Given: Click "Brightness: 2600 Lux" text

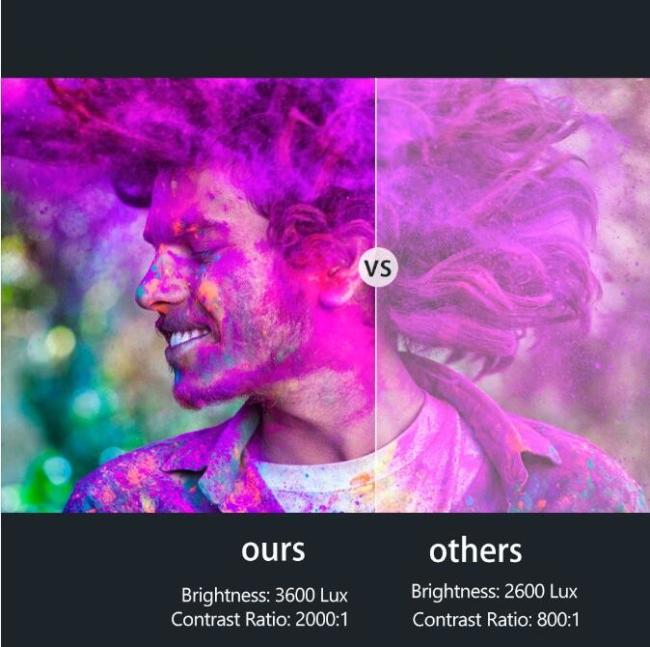Looking at the screenshot, I should (x=494, y=591).
